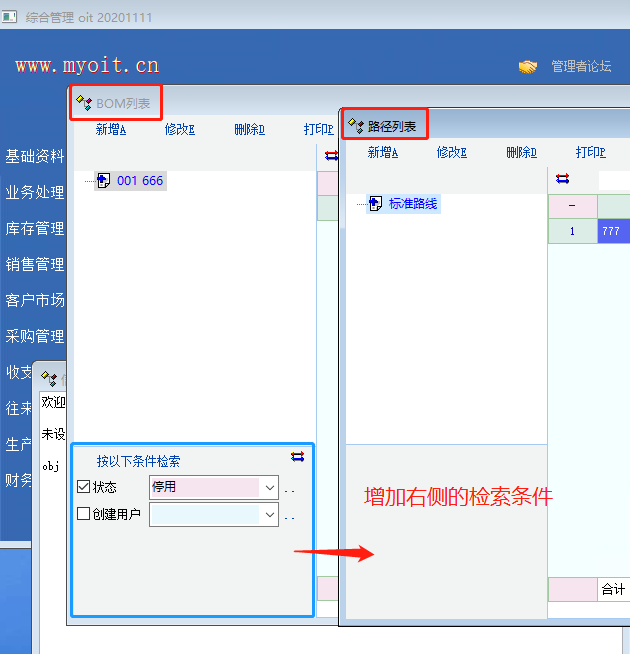Click the handshake icon beside 管理者论坛
Viewport: 630px width, 654px height.
point(528,66)
